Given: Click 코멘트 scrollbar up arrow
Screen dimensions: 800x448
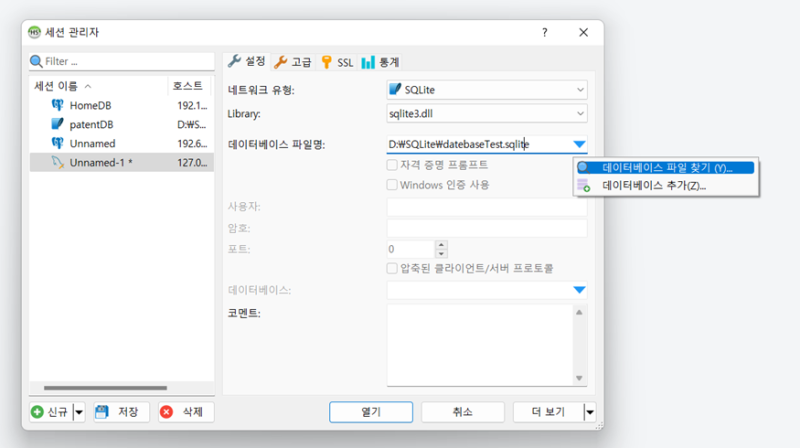Looking at the screenshot, I should 579,312.
